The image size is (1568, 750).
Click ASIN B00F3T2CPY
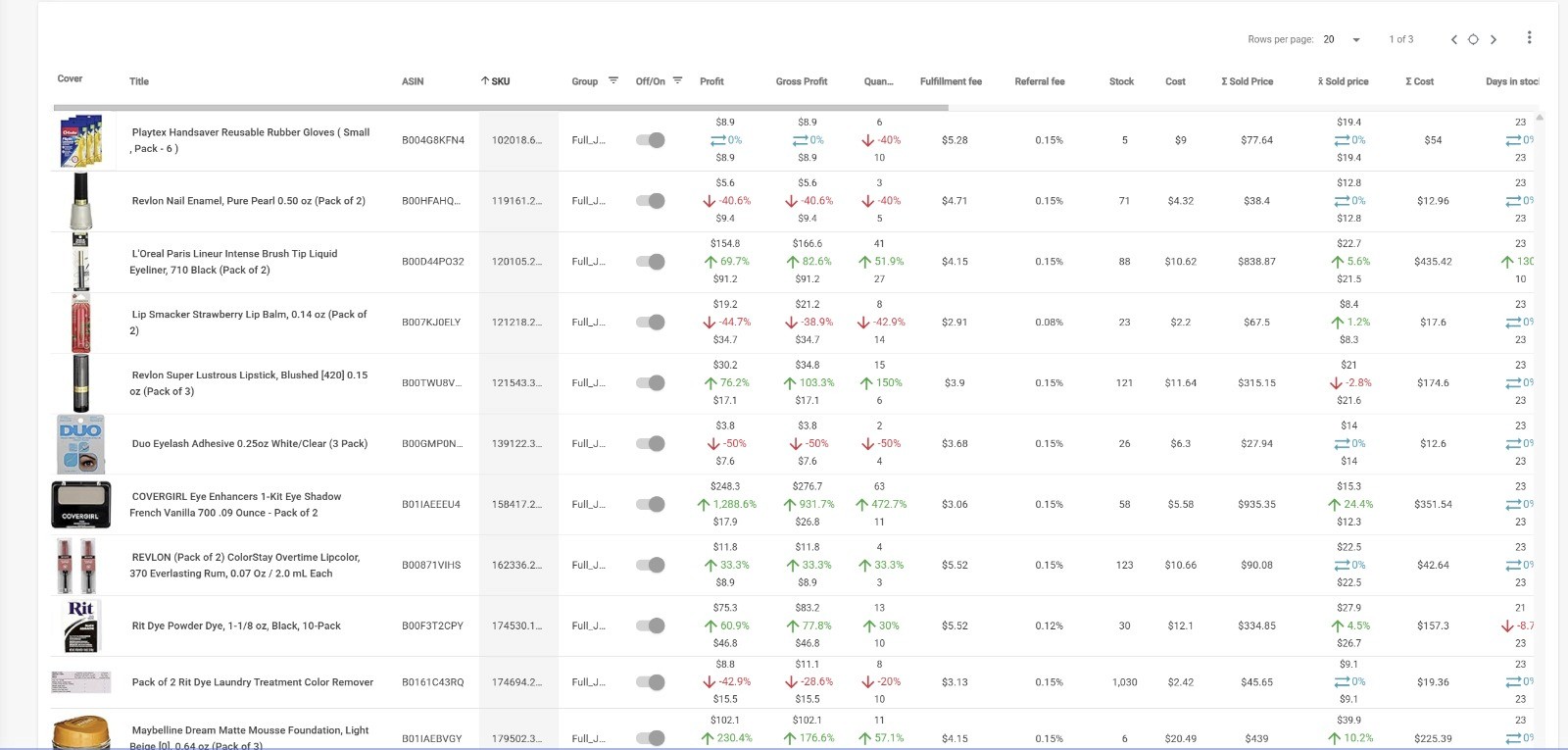point(432,625)
